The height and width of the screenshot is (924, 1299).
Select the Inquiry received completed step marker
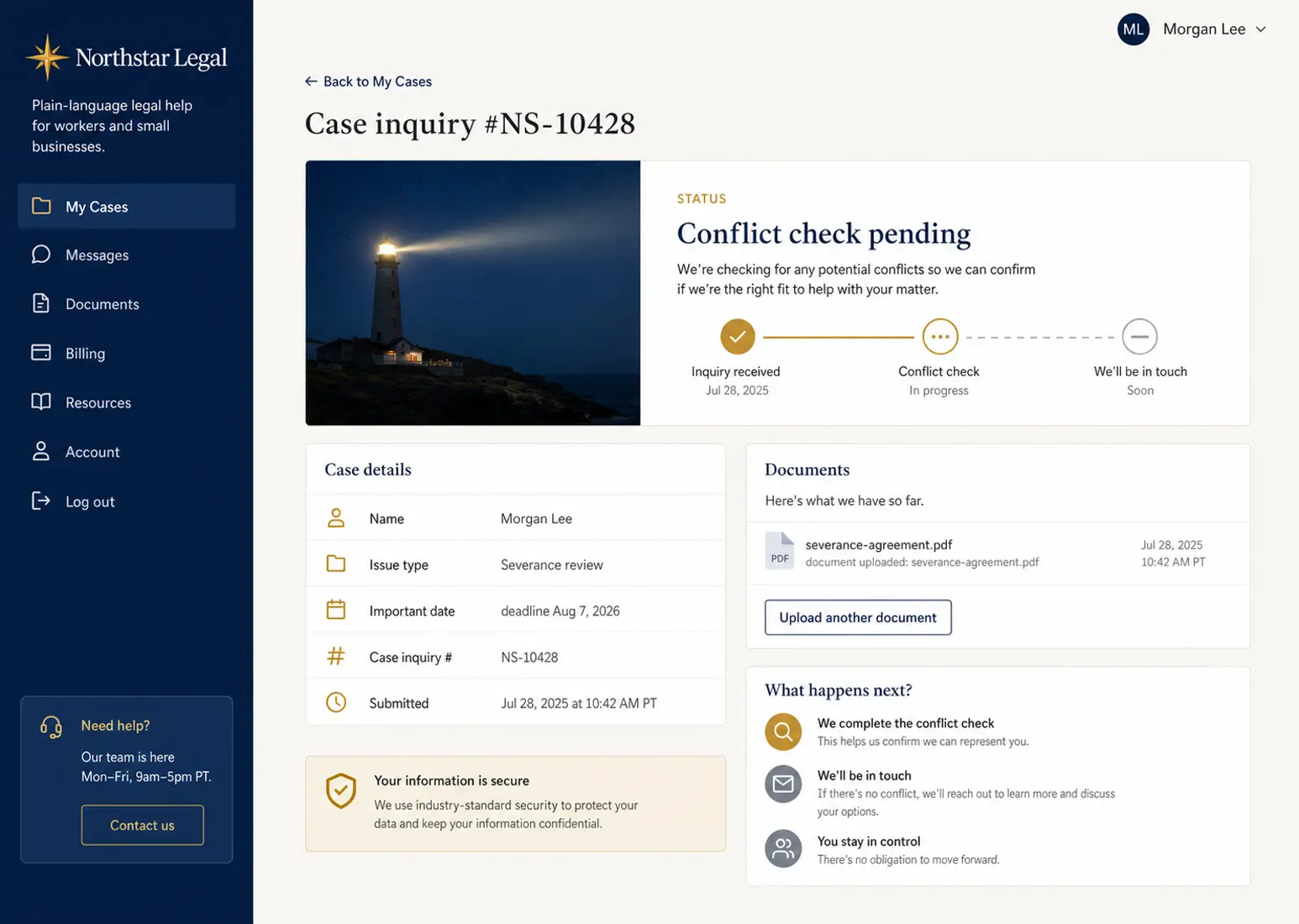coord(738,337)
